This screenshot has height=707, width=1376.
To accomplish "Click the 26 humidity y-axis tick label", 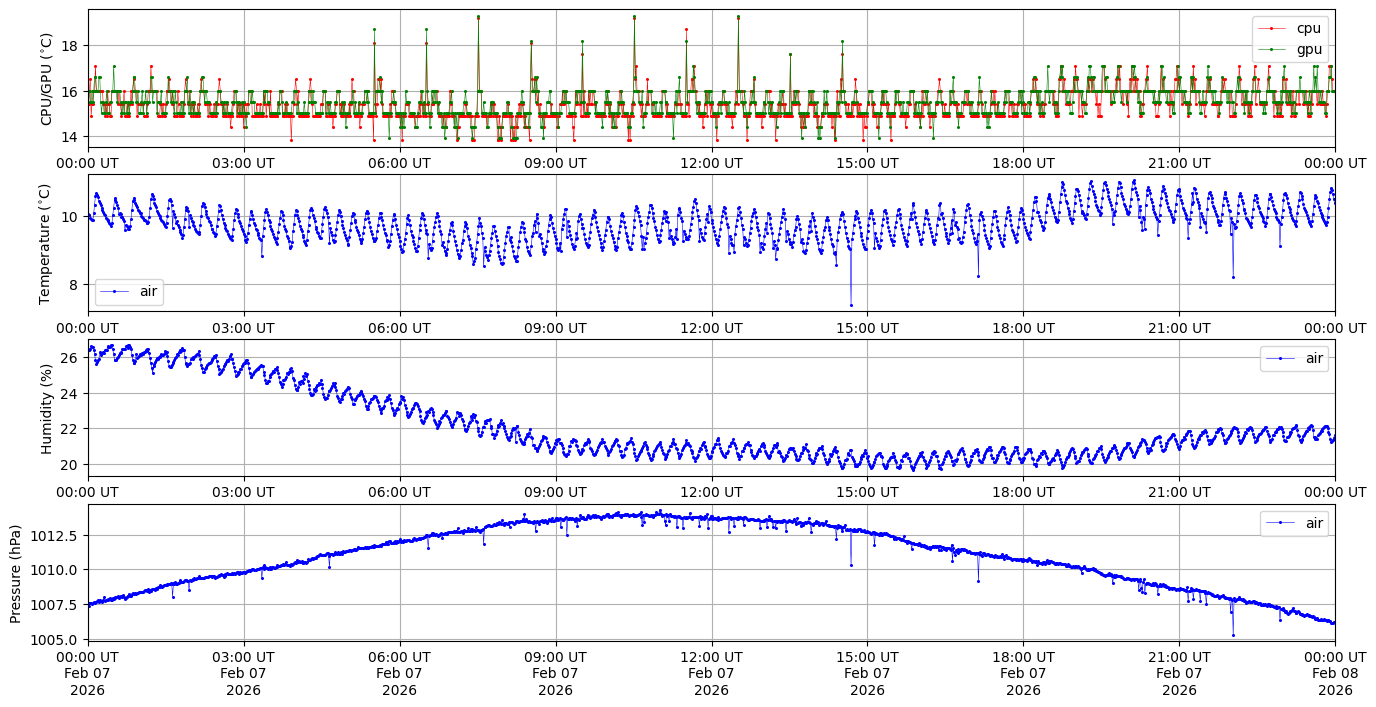I will pos(70,358).
